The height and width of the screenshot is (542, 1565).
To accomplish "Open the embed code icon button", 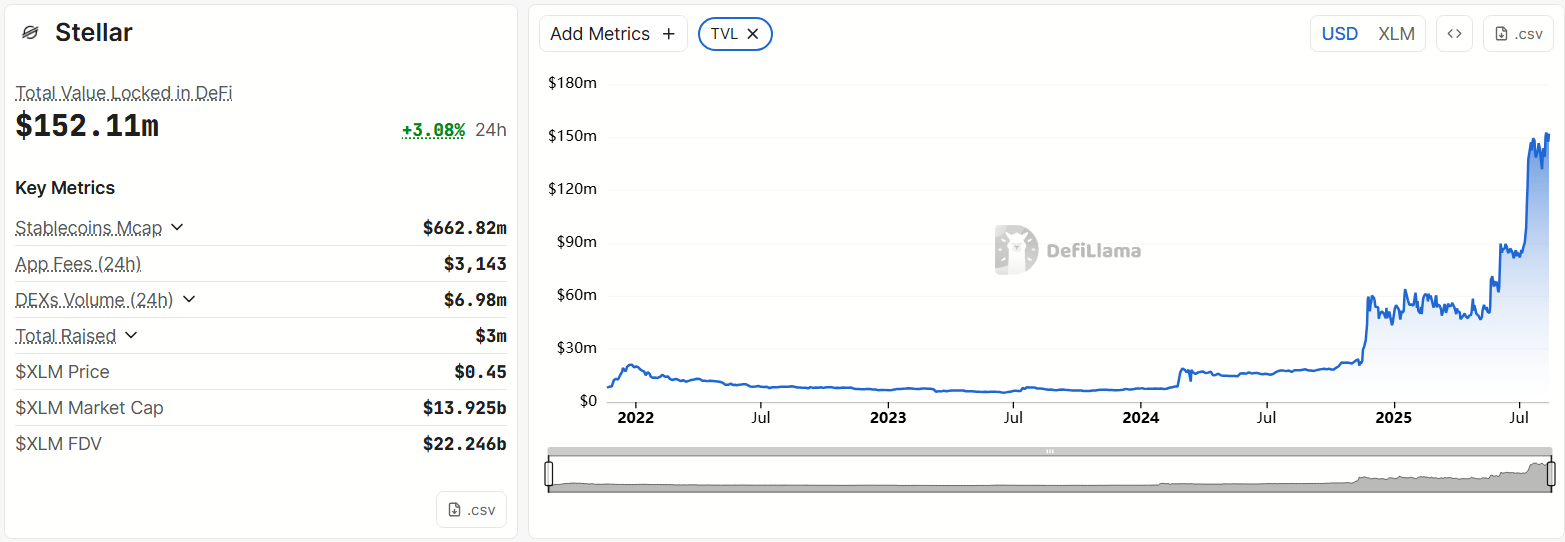I will [x=1454, y=34].
